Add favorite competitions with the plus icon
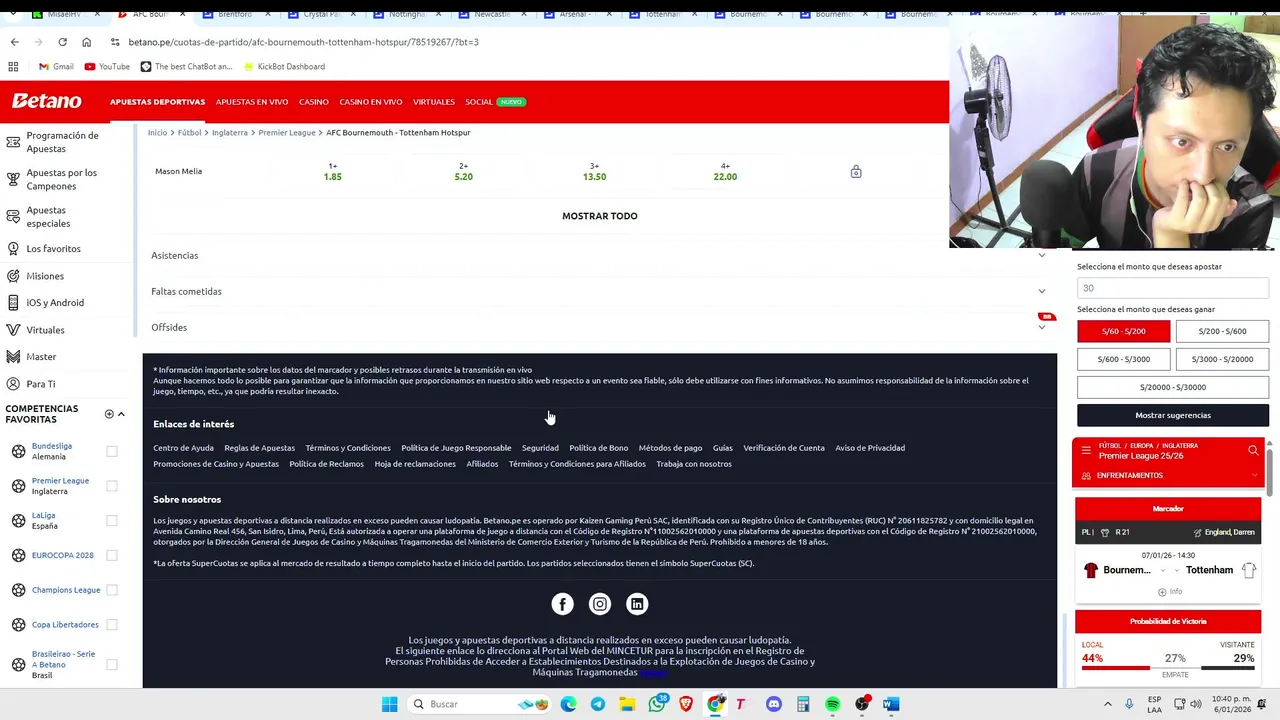 point(109,414)
